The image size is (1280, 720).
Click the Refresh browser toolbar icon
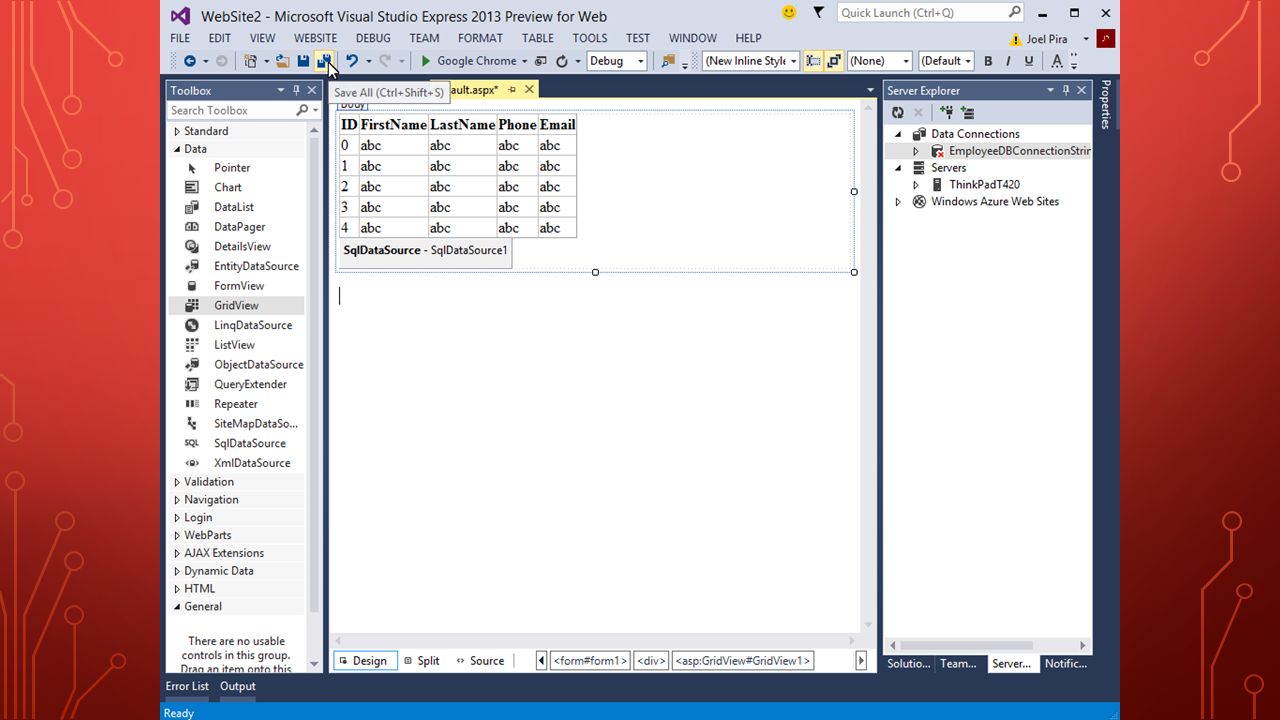coord(562,61)
